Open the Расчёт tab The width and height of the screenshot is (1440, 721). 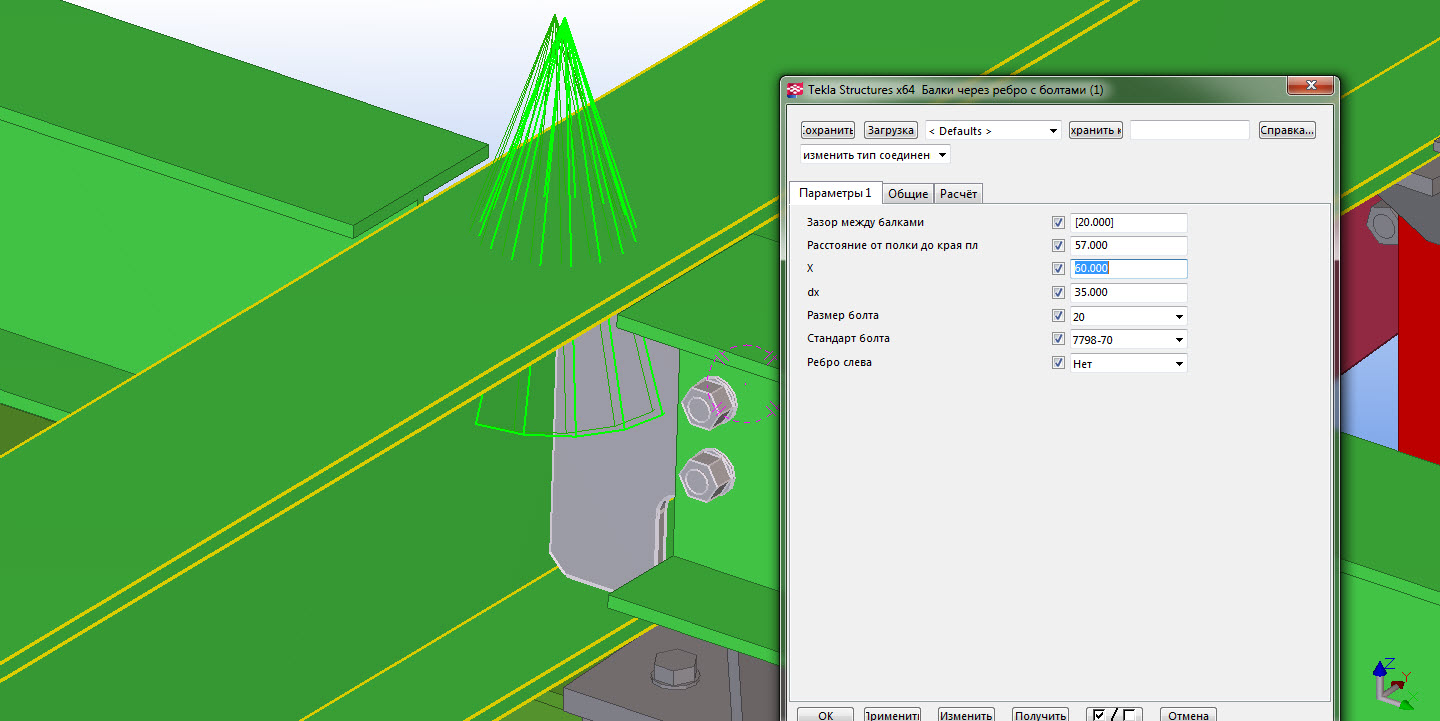click(x=959, y=194)
